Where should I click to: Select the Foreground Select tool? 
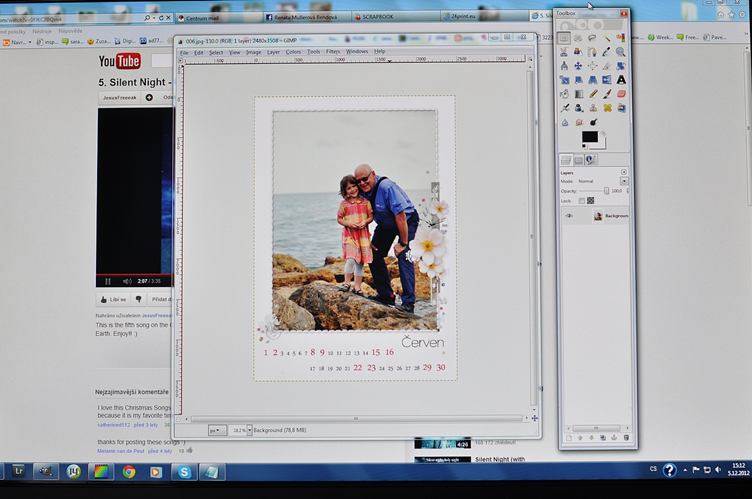pyautogui.click(x=578, y=51)
